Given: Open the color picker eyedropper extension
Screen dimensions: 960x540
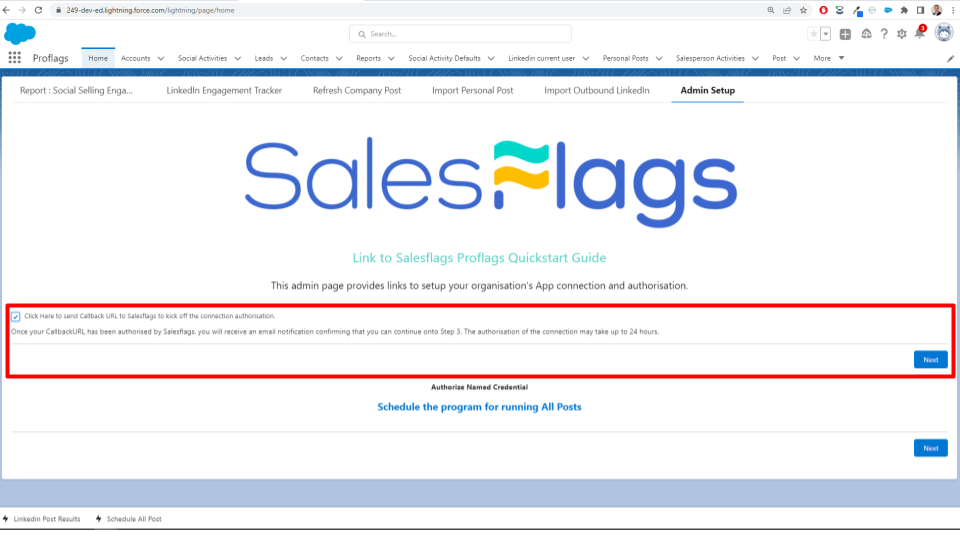Looking at the screenshot, I should pyautogui.click(x=857, y=10).
